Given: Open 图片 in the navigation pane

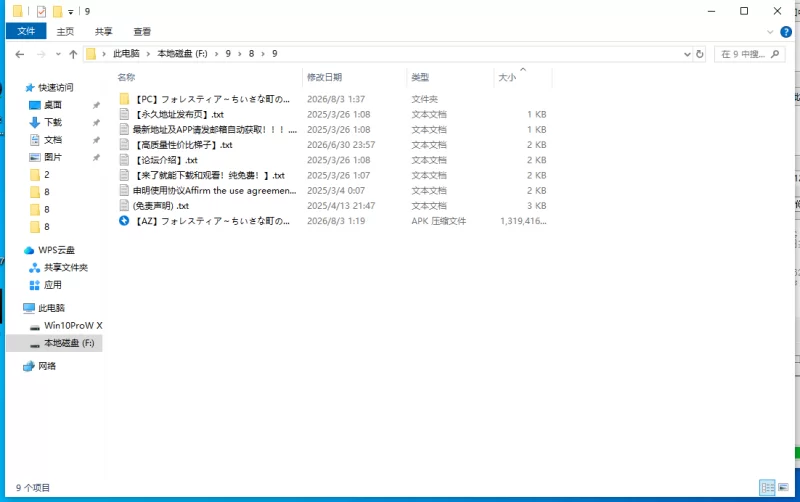Looking at the screenshot, I should click(53, 157).
